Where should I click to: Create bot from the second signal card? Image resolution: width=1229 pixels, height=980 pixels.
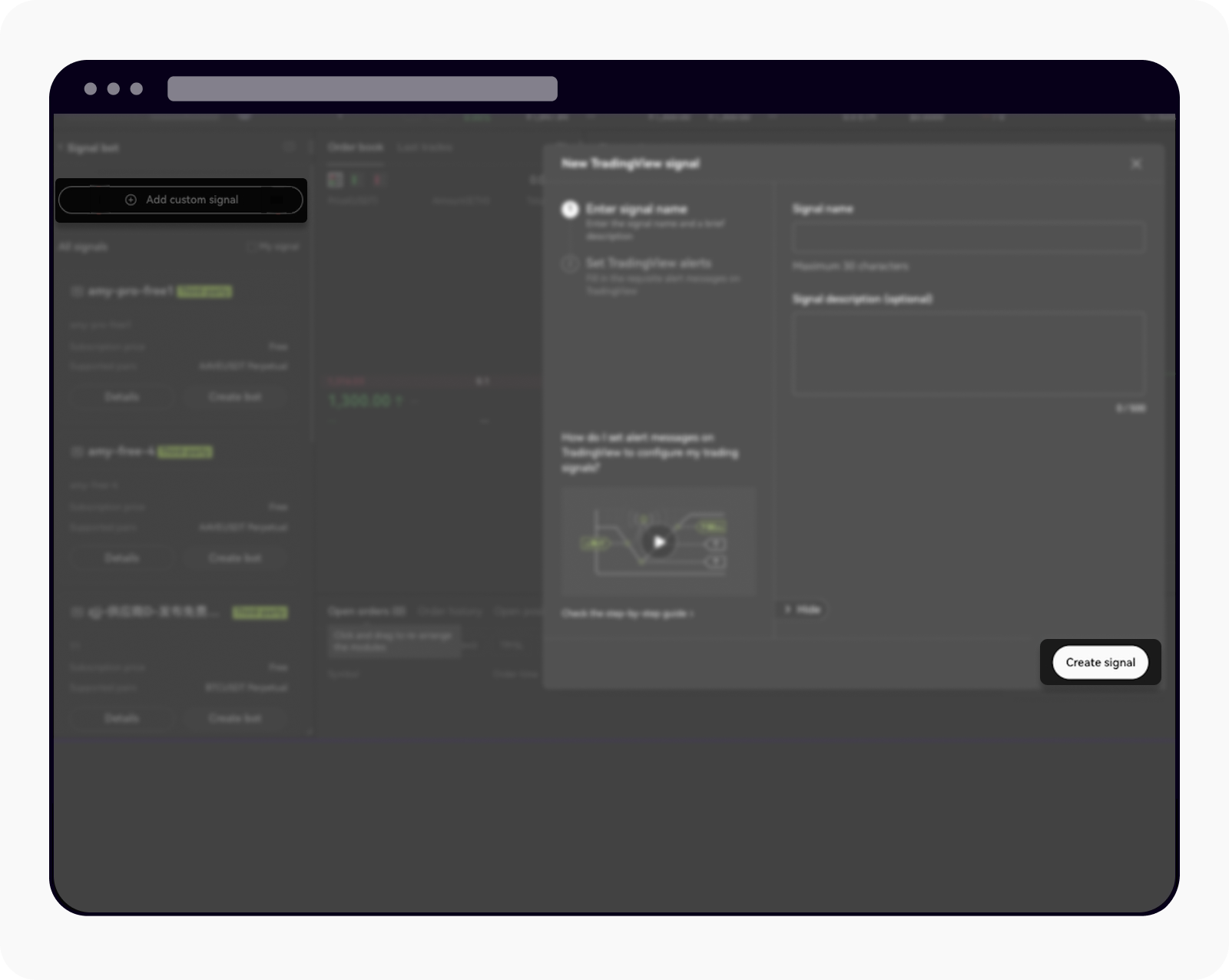tap(235, 558)
